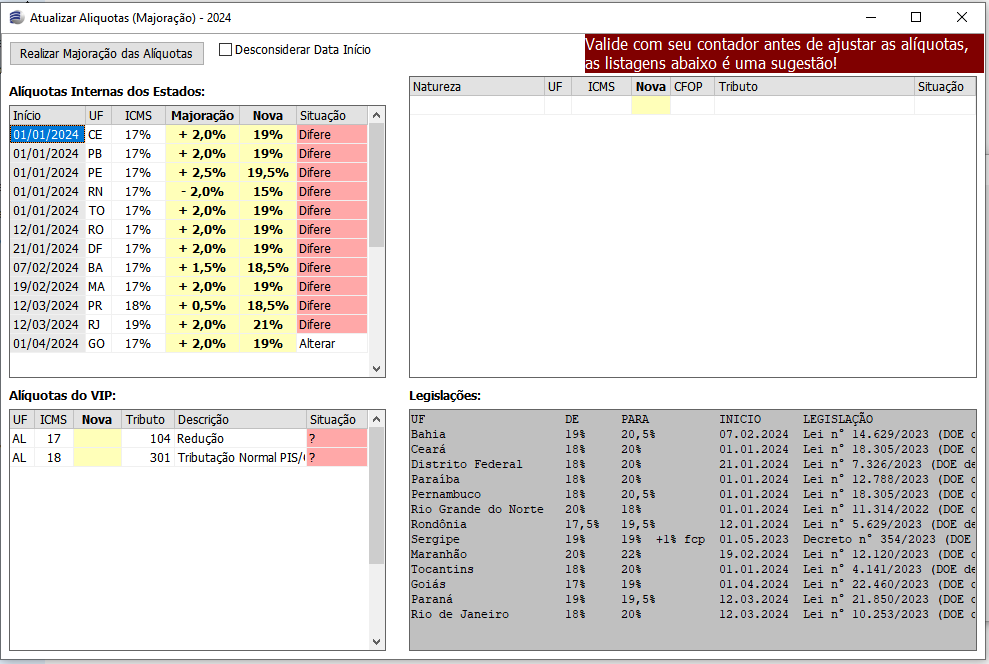Maximize the Atualizar Alíquotas window
Viewport: 989px width, 664px height.
(x=916, y=17)
